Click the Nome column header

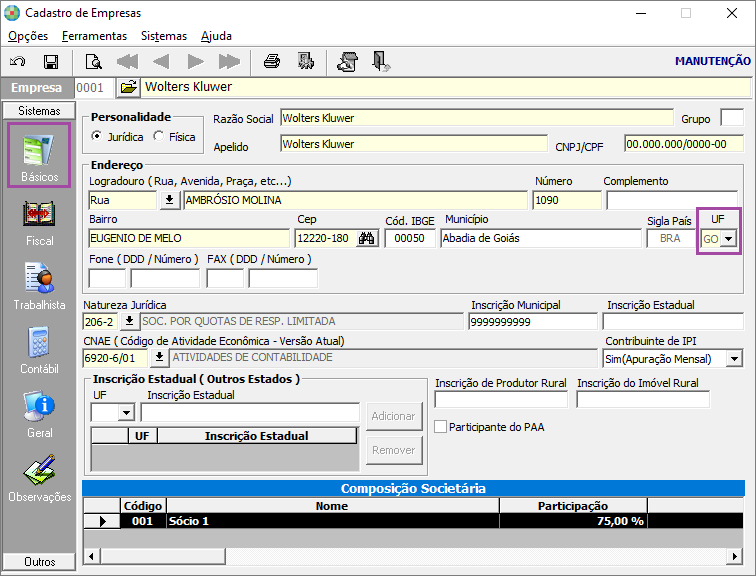pyautogui.click(x=332, y=506)
